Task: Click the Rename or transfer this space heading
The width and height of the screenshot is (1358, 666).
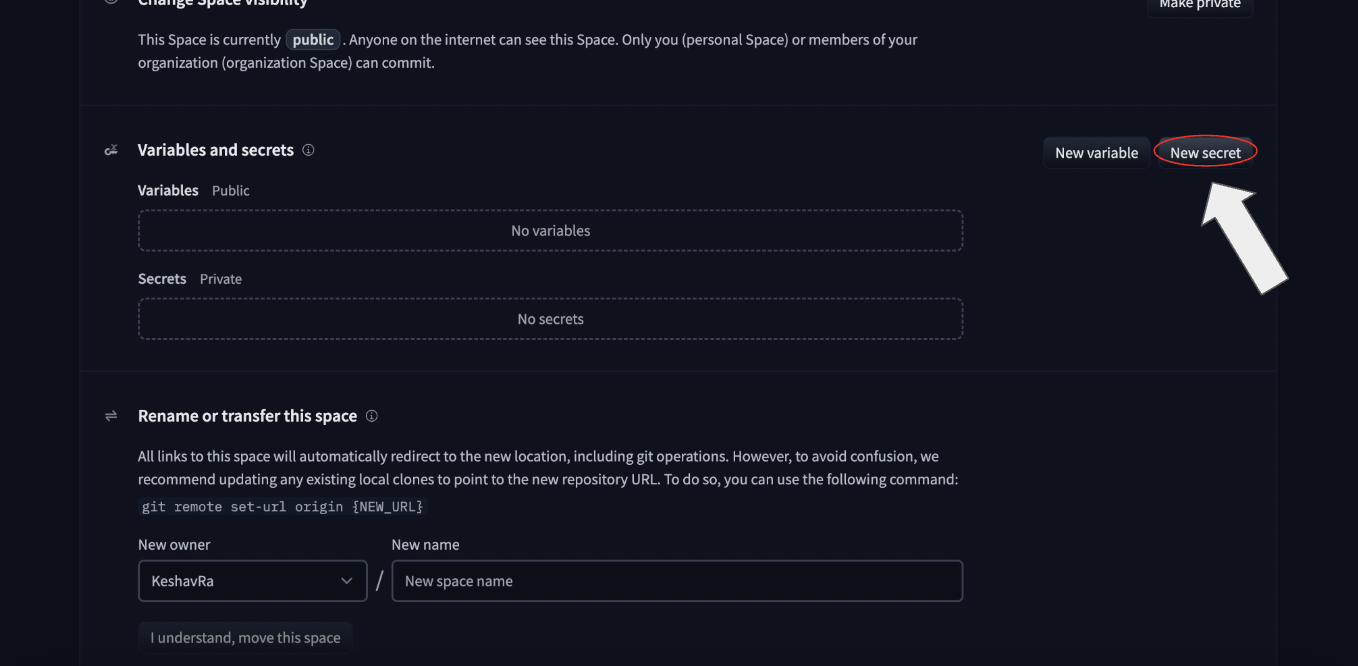Action: tap(247, 416)
